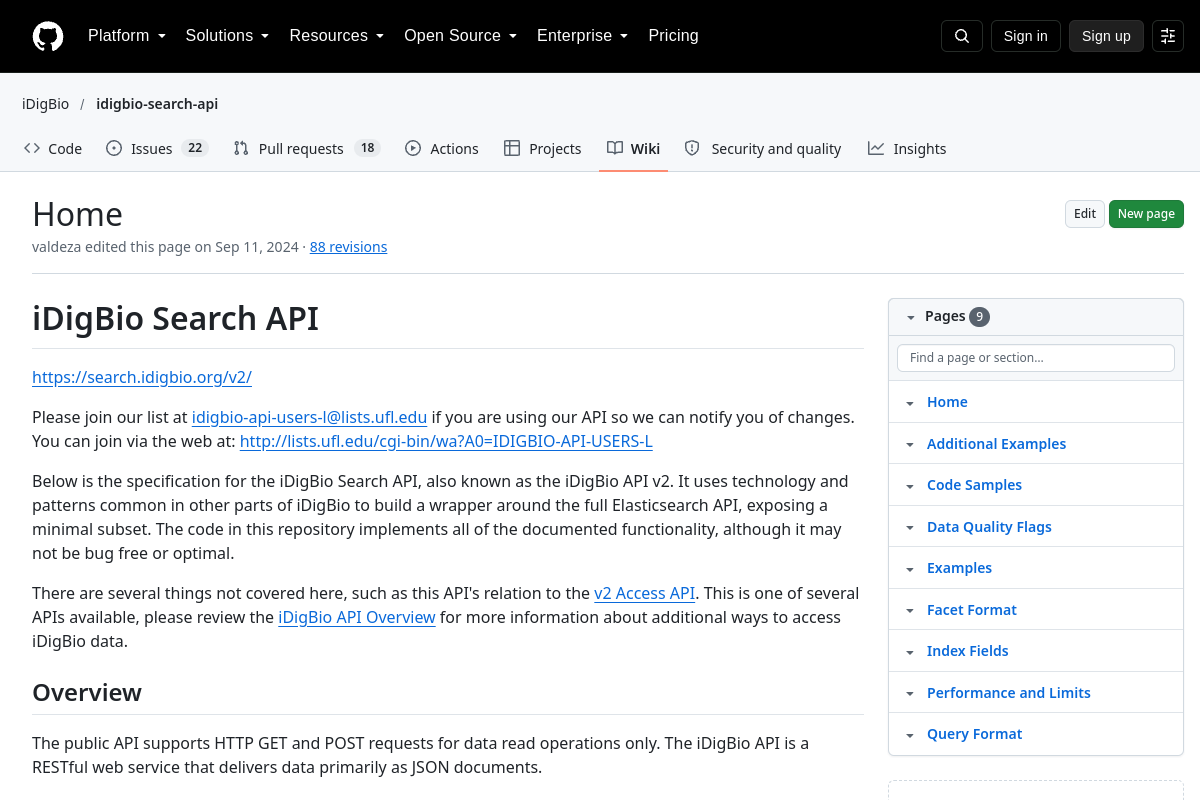Open the v2 Access API link
Viewport: 1200px width, 800px height.
tap(644, 593)
